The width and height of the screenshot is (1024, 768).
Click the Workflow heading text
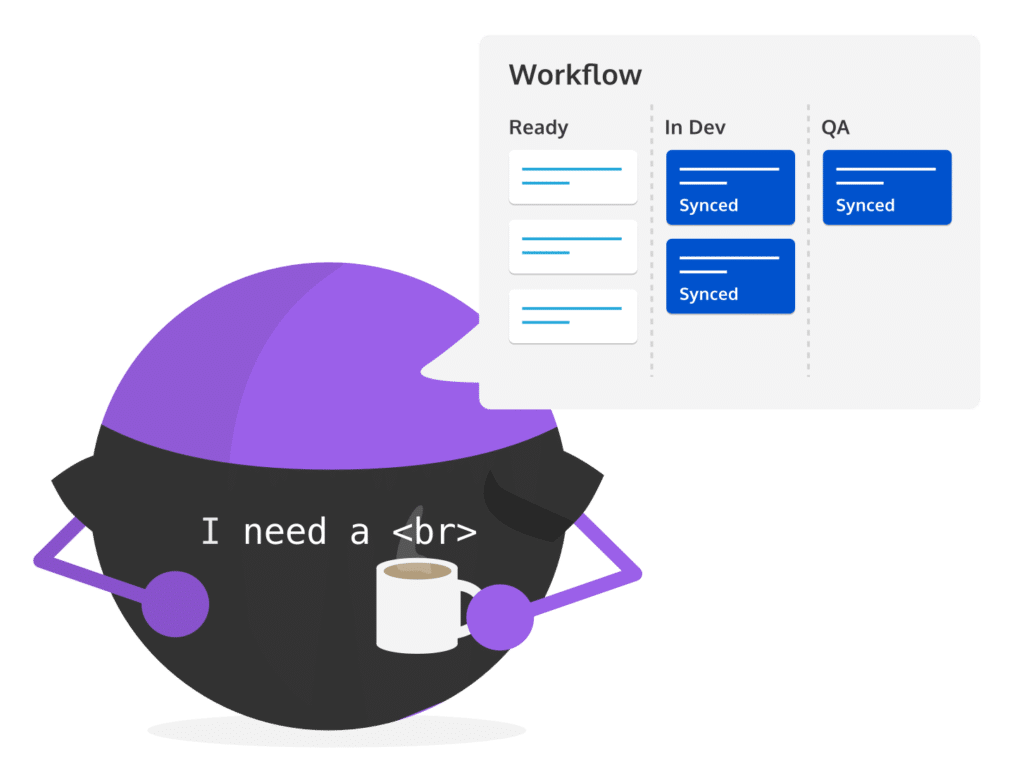coord(575,75)
